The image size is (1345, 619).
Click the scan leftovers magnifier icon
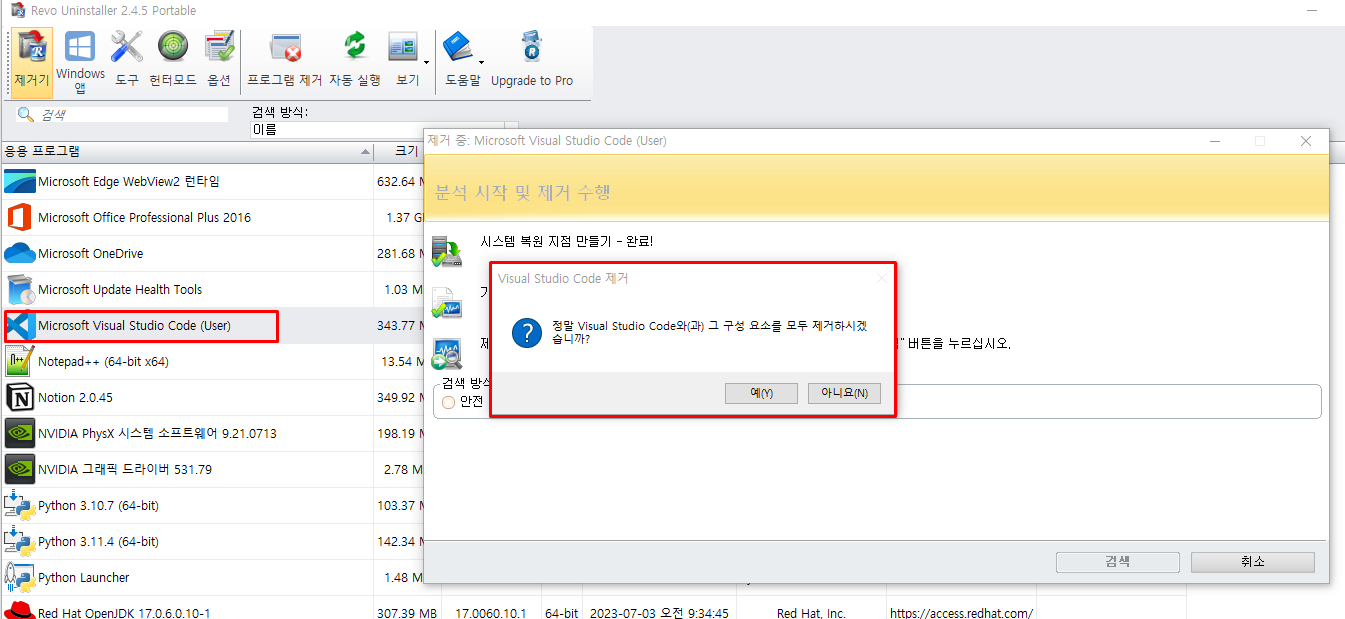click(446, 355)
